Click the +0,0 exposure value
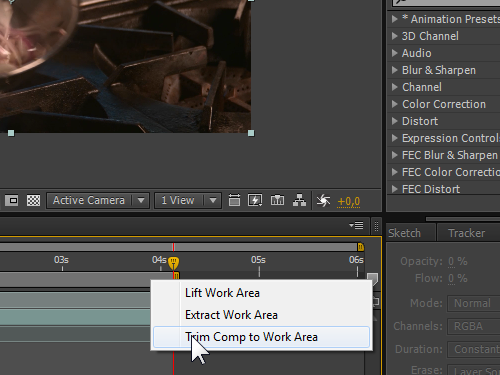This screenshot has height=375, width=500. [x=349, y=201]
